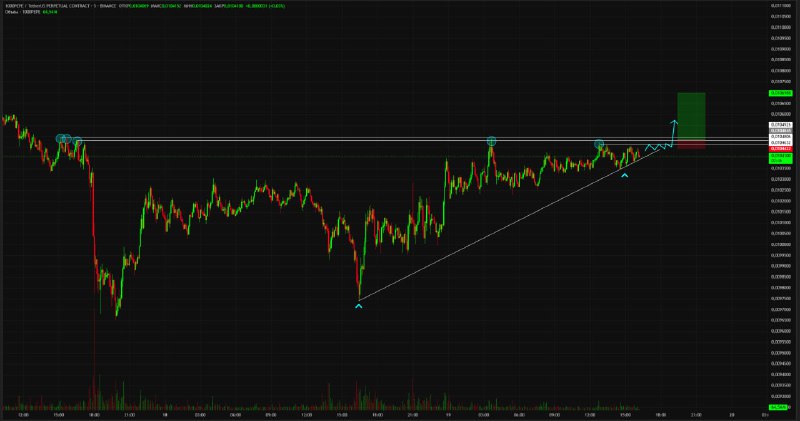Click the 1000PEPE perpetual contract symbol title
Image resolution: width=800 pixels, height=421 pixels.
pos(60,6)
